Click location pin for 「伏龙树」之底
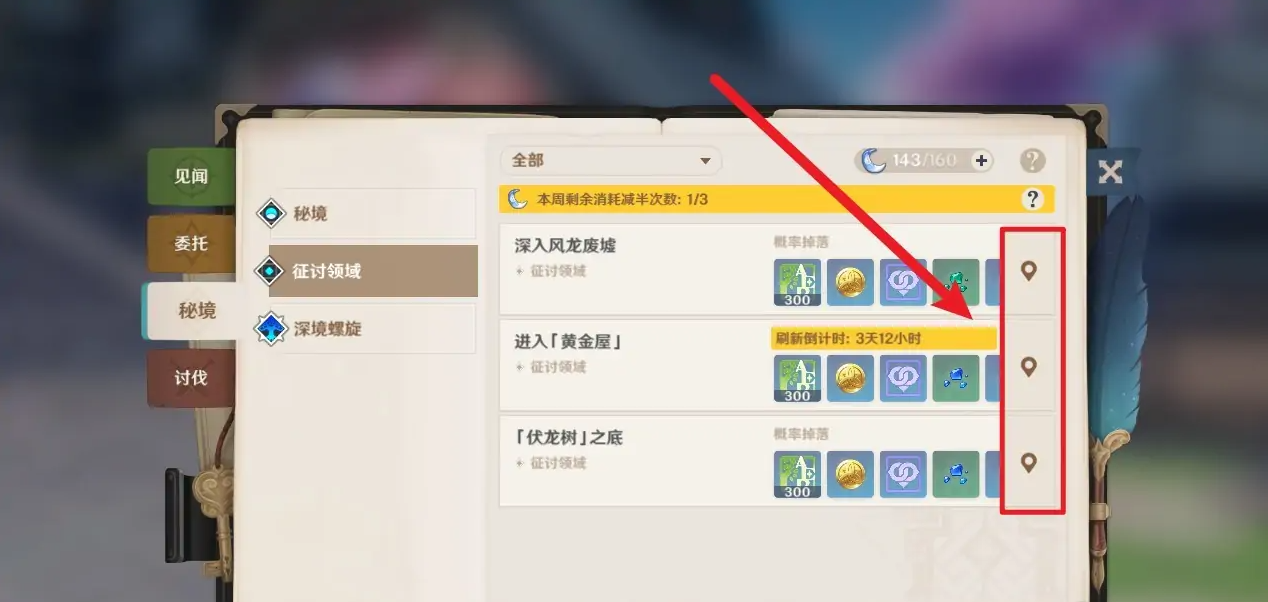 (1028, 462)
